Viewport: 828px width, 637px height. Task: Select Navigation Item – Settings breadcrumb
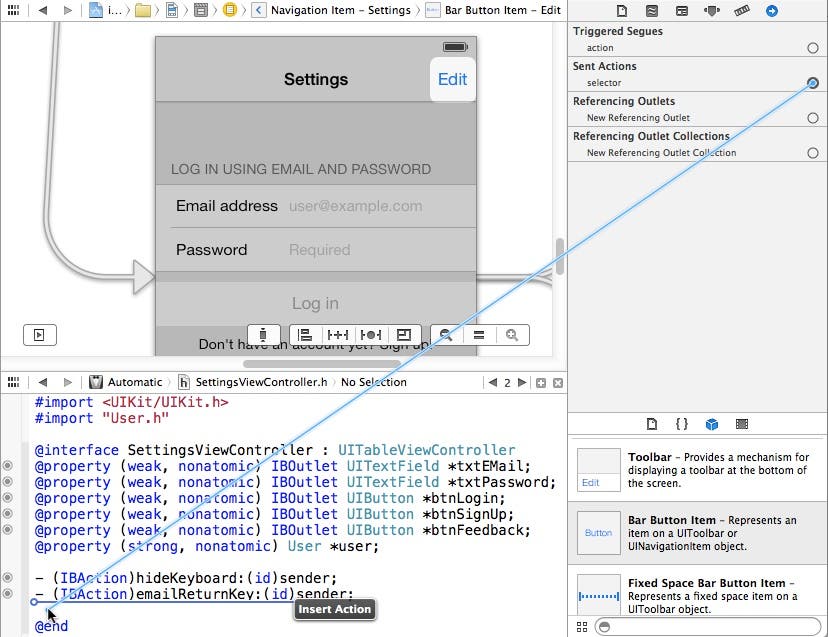pos(340,10)
